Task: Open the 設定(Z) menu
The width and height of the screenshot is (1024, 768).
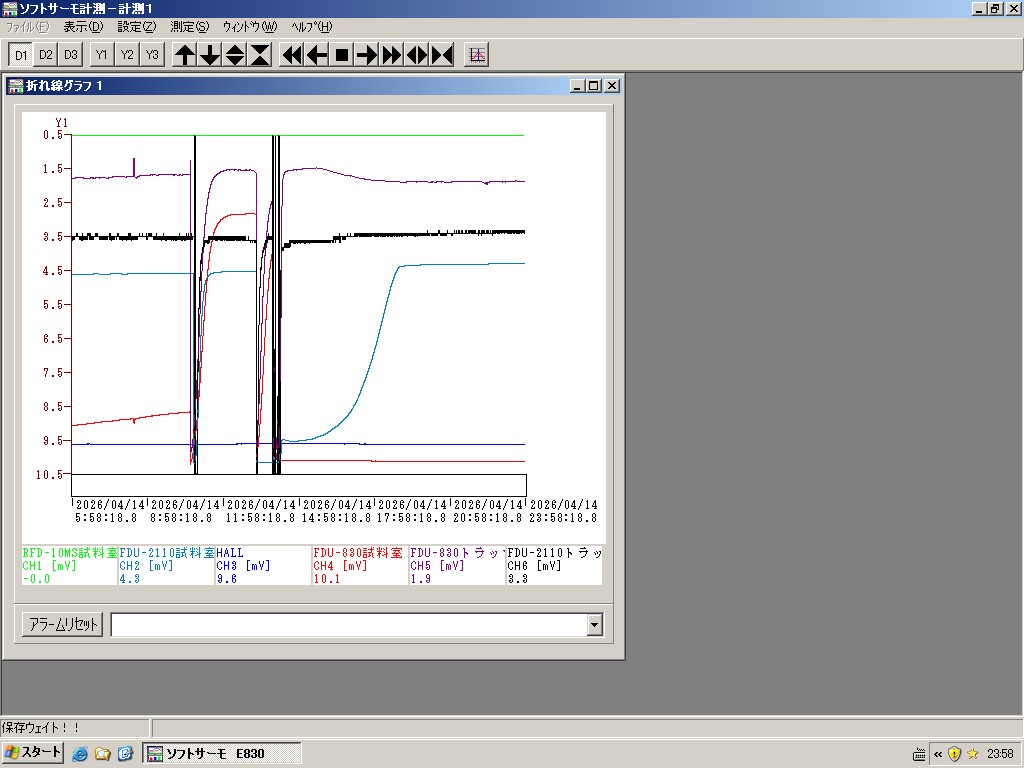Action: 136,26
